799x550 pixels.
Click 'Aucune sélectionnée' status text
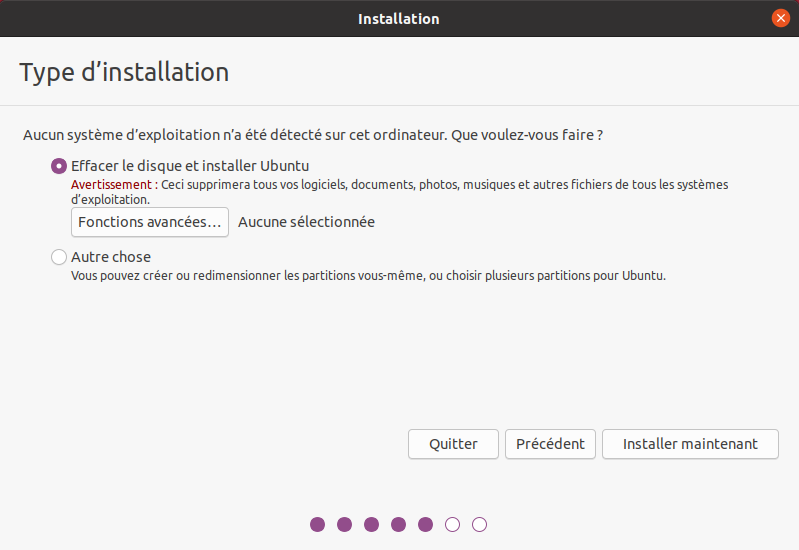point(306,222)
